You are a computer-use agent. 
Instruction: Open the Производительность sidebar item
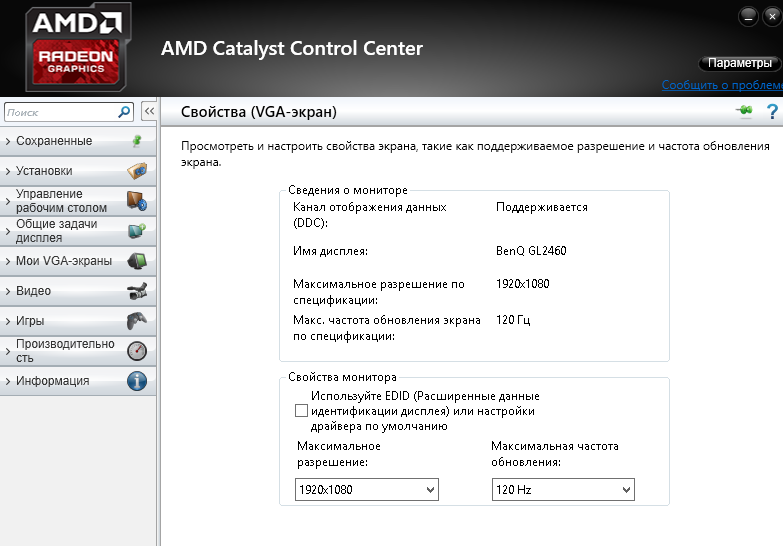coord(78,351)
